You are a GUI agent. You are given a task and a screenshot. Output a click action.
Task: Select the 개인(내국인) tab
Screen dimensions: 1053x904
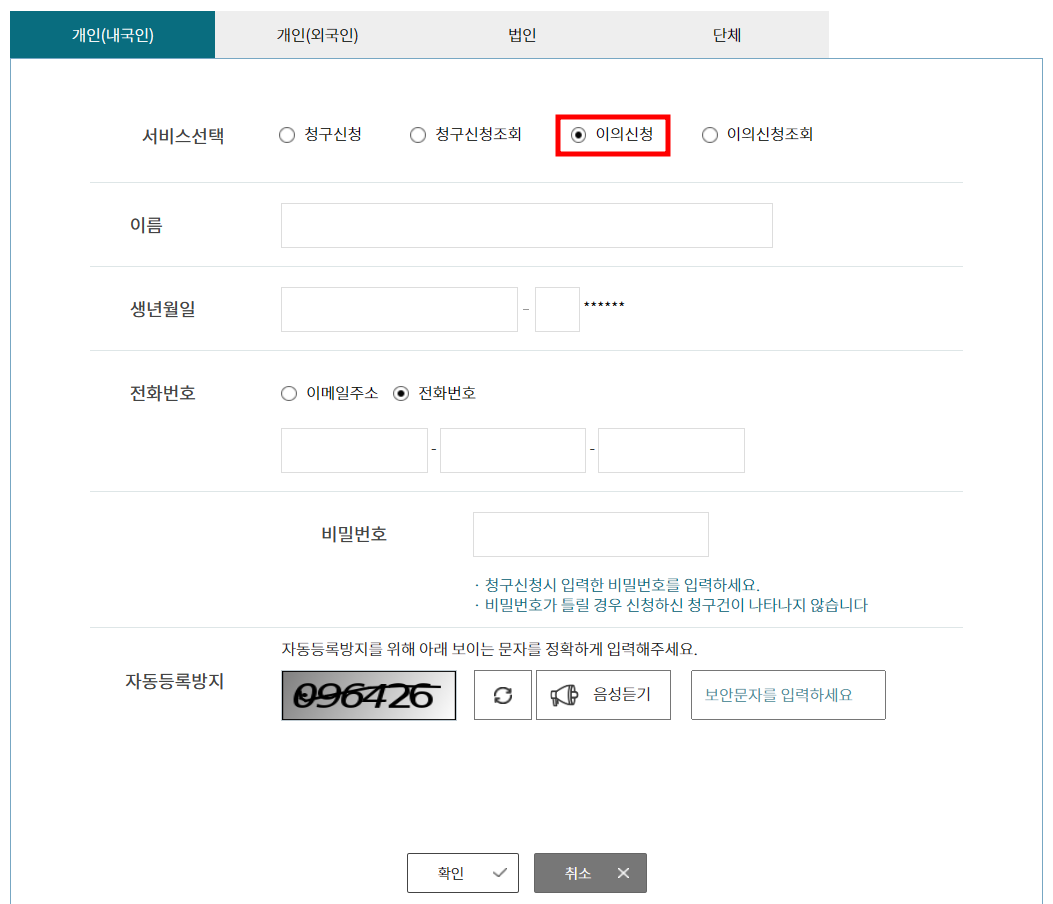[112, 33]
